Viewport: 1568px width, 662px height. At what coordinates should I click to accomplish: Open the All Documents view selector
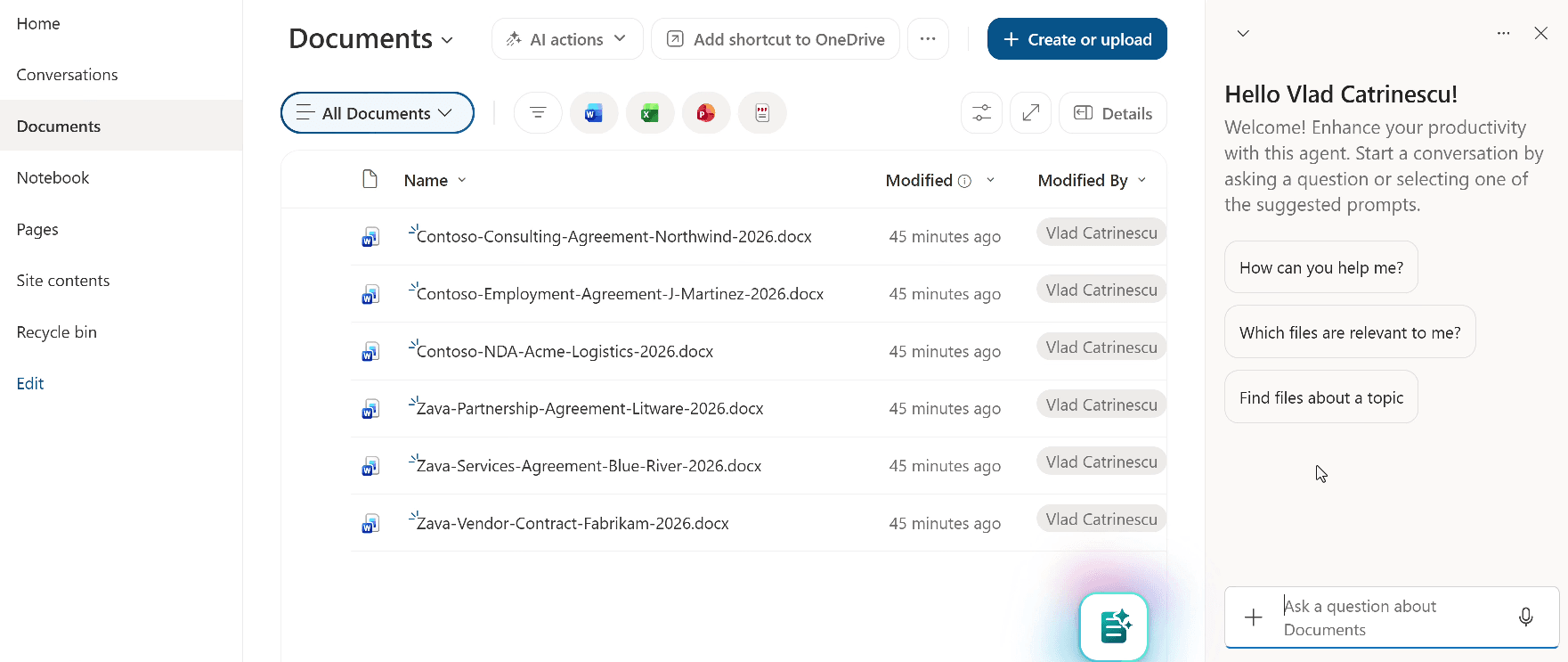[x=378, y=113]
